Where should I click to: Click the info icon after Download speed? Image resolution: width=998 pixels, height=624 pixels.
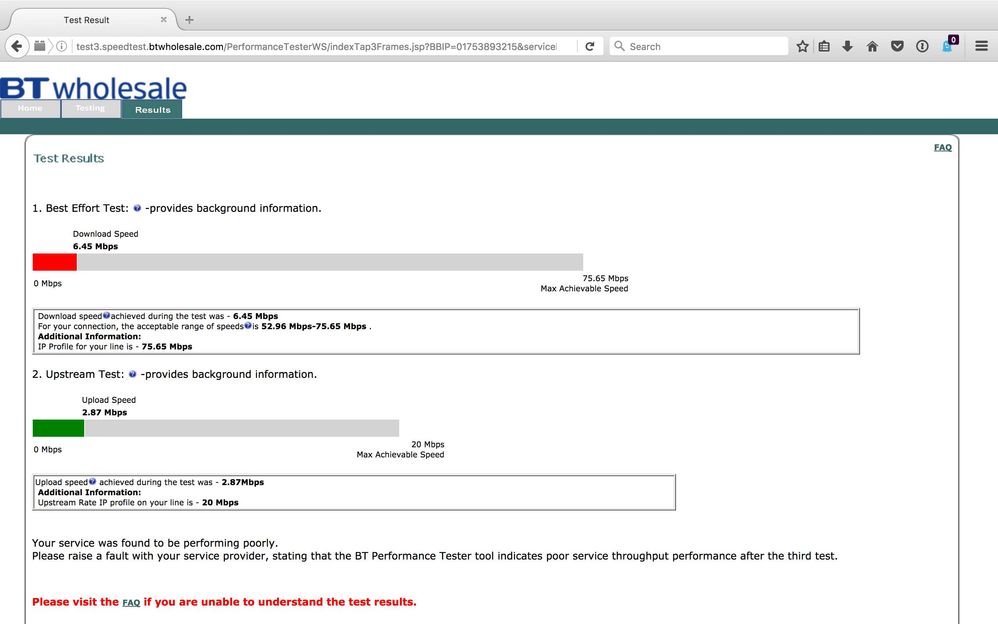(106, 315)
